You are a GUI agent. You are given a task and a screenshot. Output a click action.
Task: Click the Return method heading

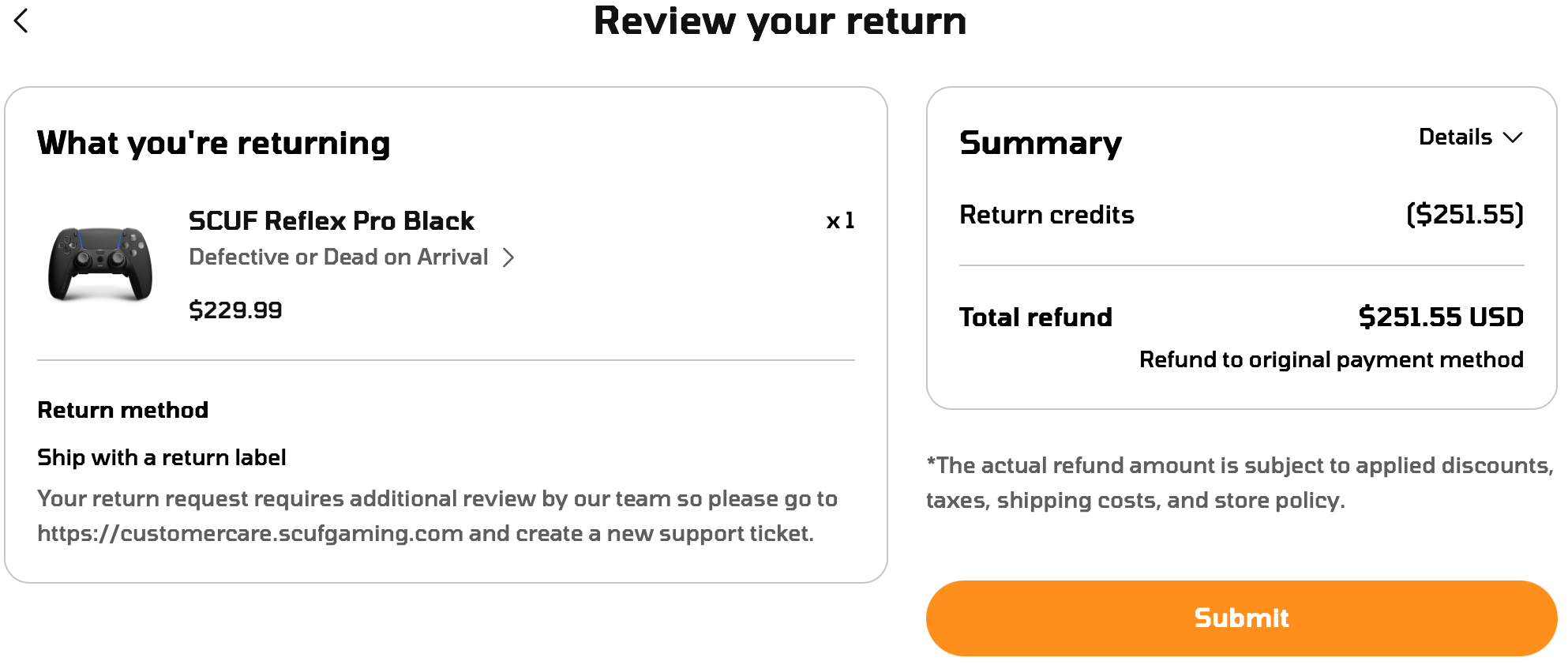122,411
